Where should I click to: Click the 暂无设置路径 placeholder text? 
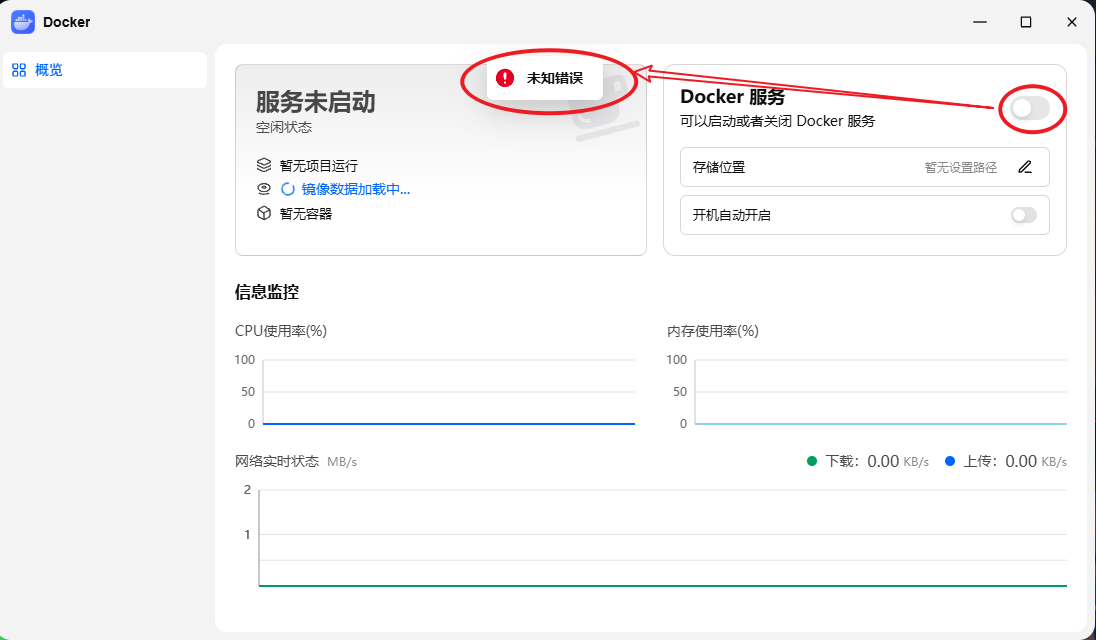point(960,168)
